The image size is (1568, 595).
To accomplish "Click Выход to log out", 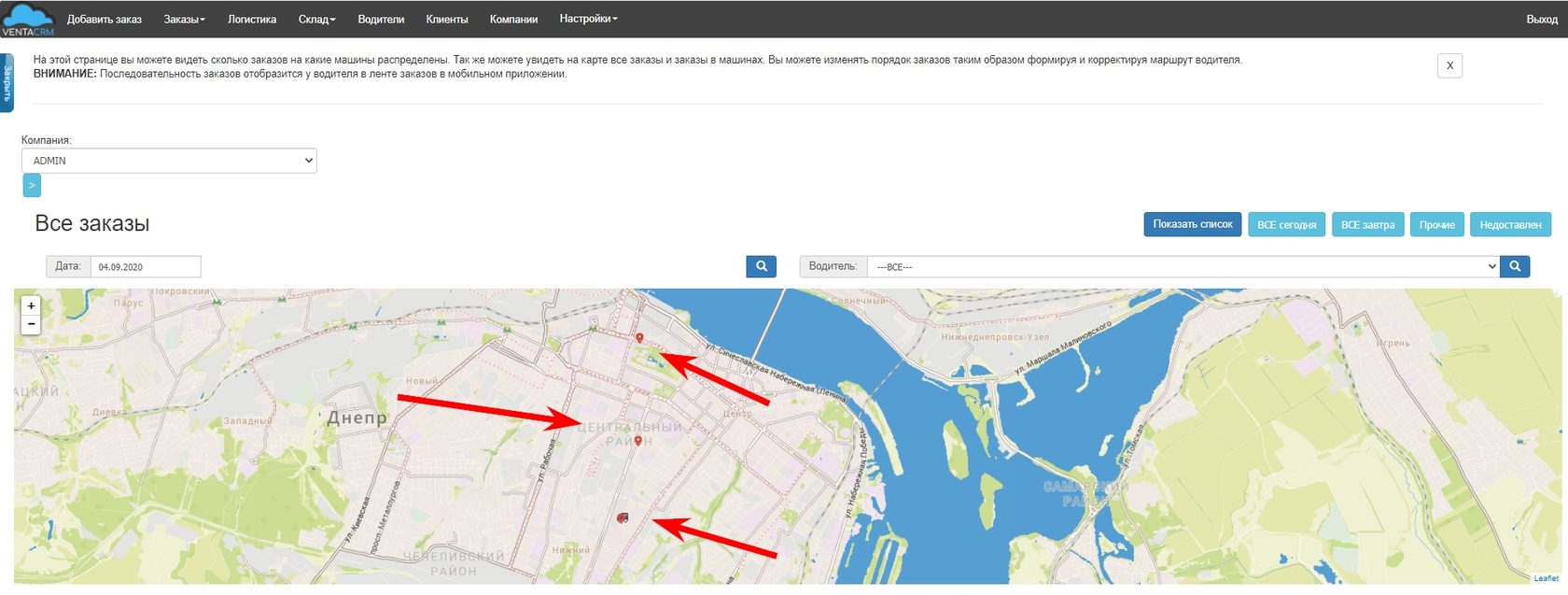I will coord(1541,19).
